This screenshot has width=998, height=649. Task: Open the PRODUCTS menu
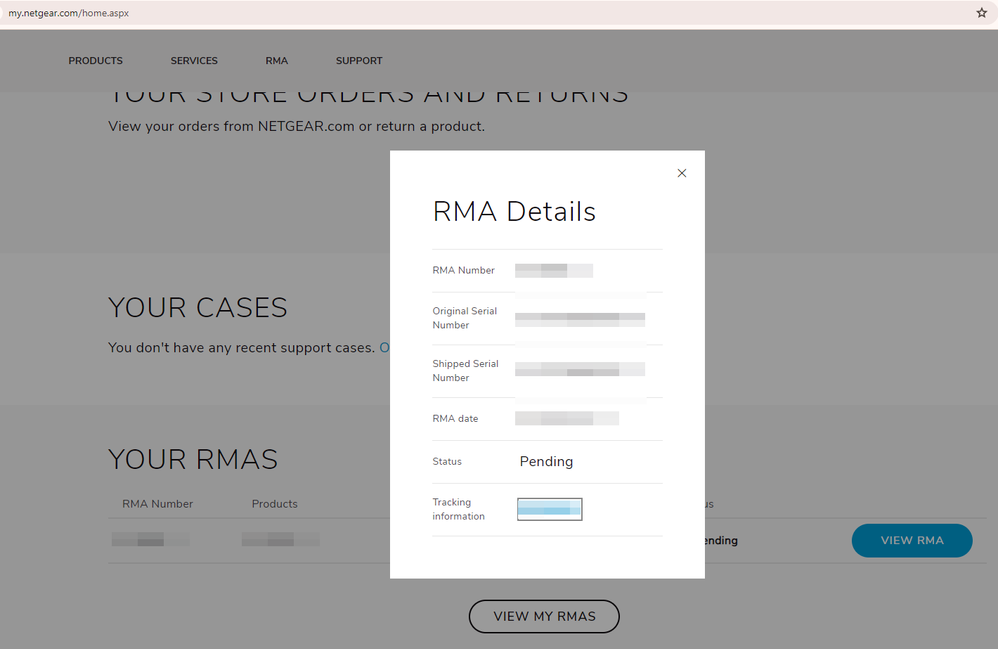click(95, 60)
